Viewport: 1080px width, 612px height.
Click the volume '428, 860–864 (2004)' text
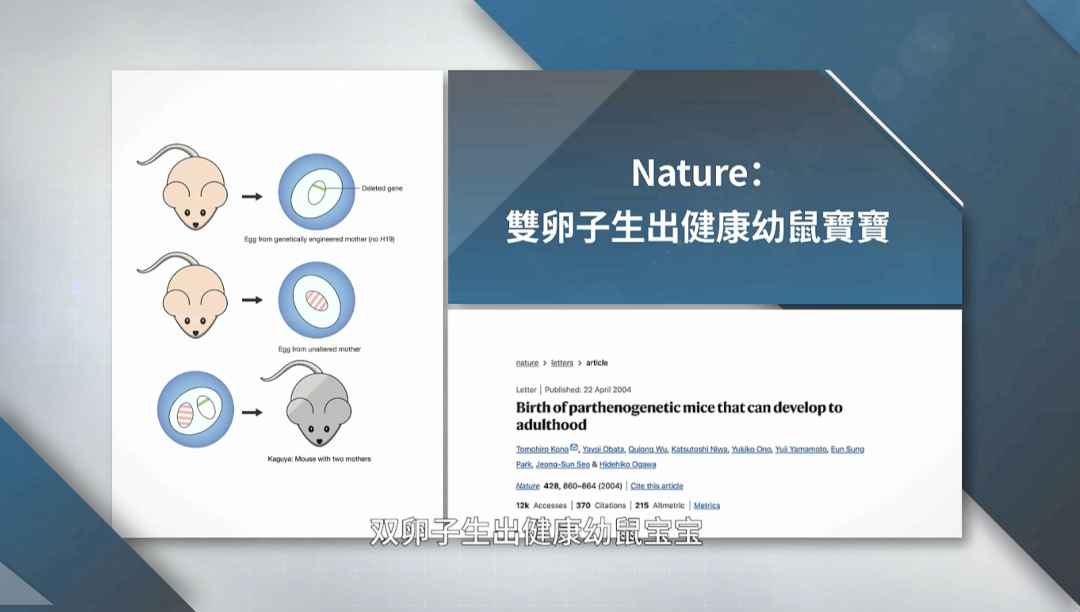(x=583, y=486)
